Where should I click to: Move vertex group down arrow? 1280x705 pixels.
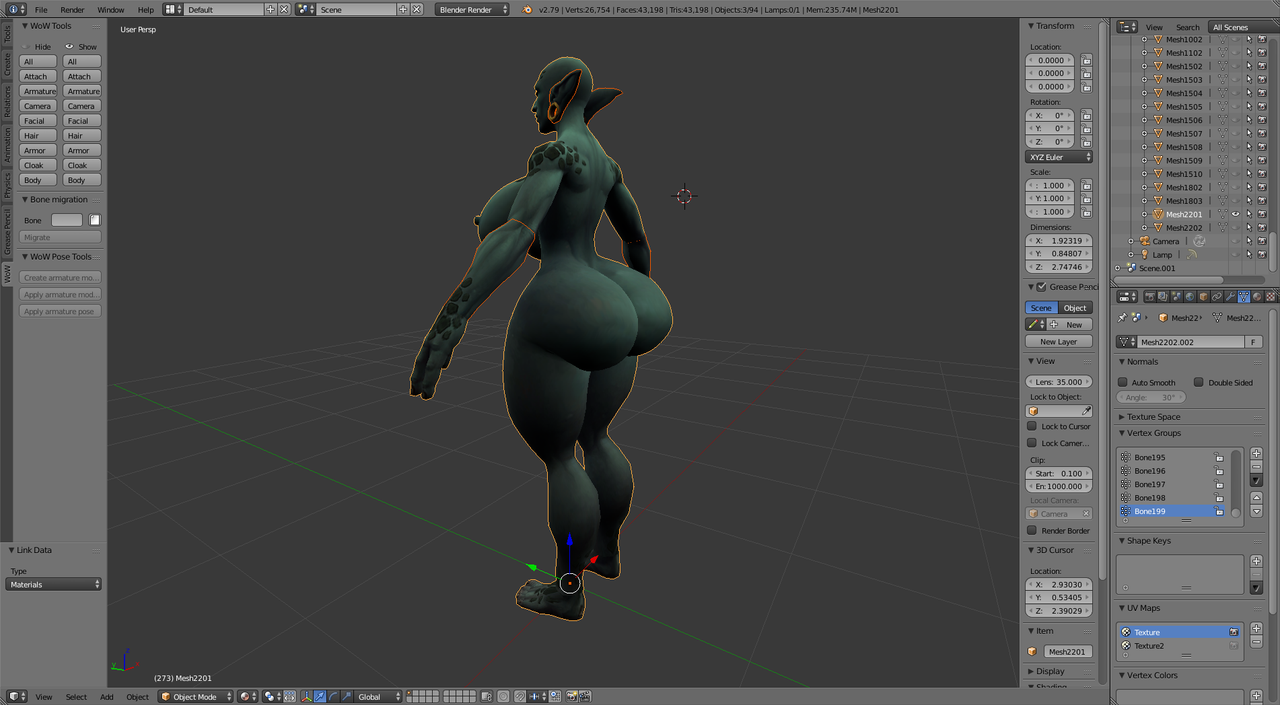pos(1256,511)
